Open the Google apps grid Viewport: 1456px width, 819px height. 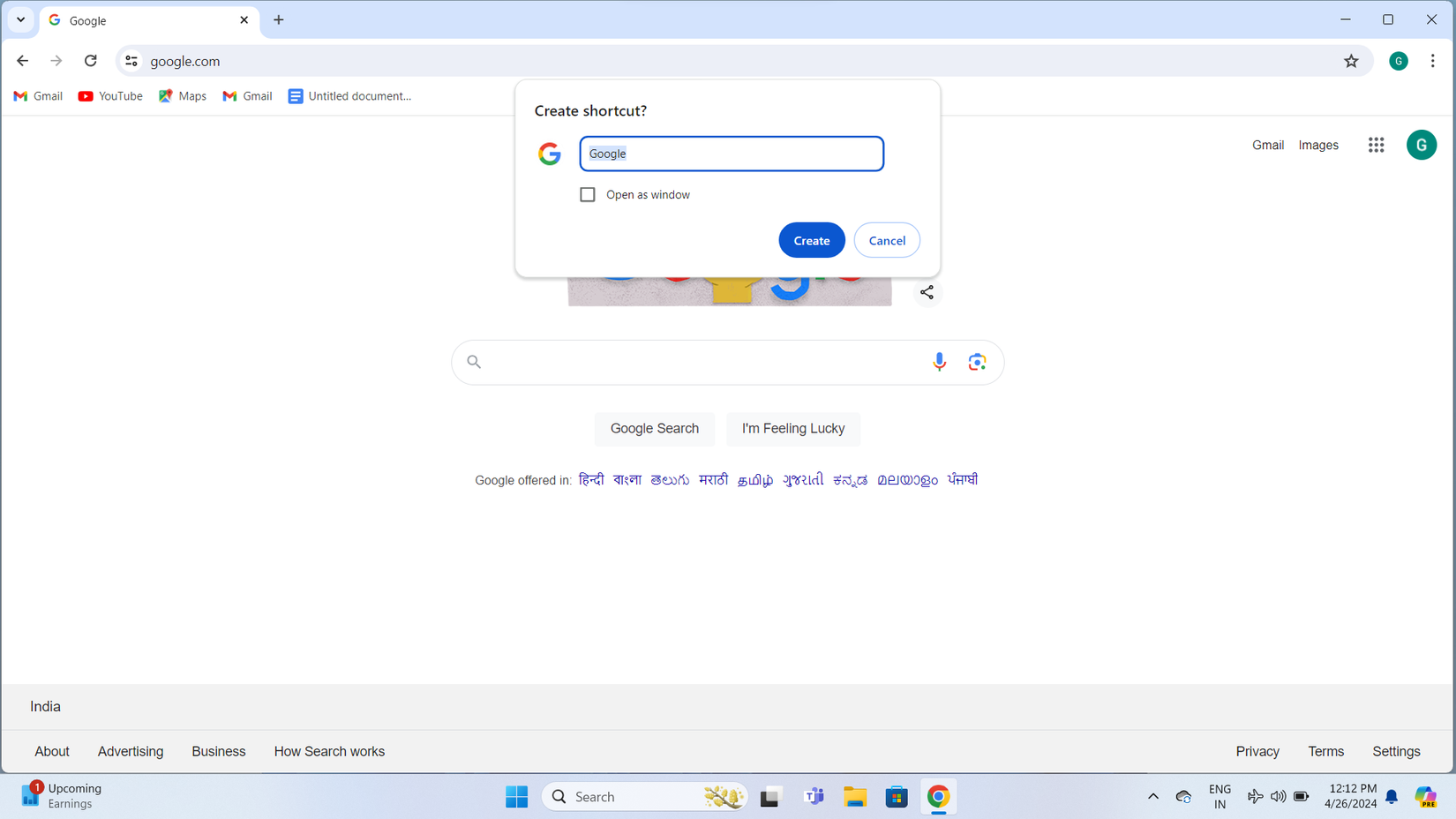[x=1376, y=145]
